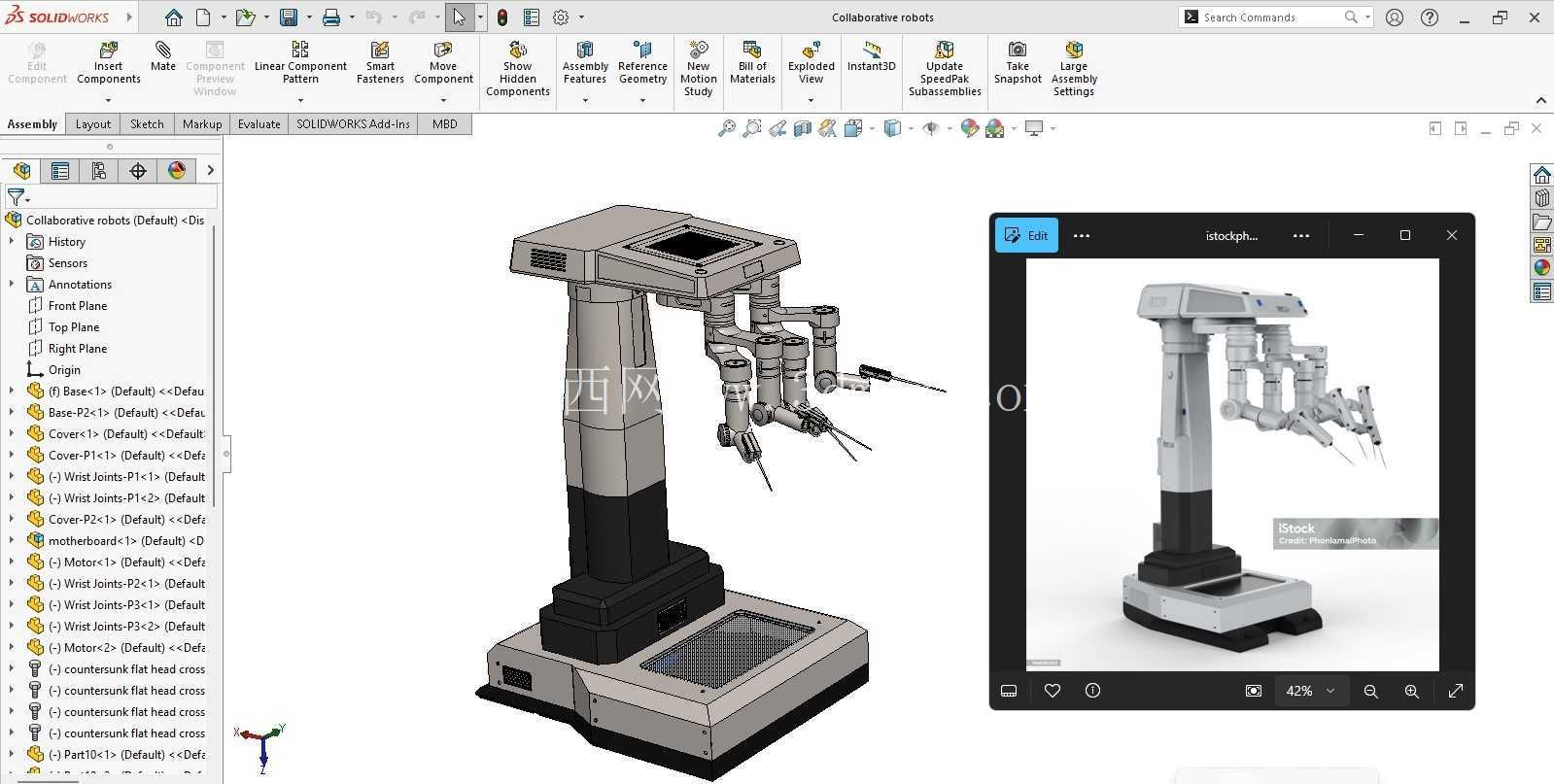Image resolution: width=1554 pixels, height=784 pixels.
Task: Toggle filmstrip in Photos window
Action: point(1009,691)
